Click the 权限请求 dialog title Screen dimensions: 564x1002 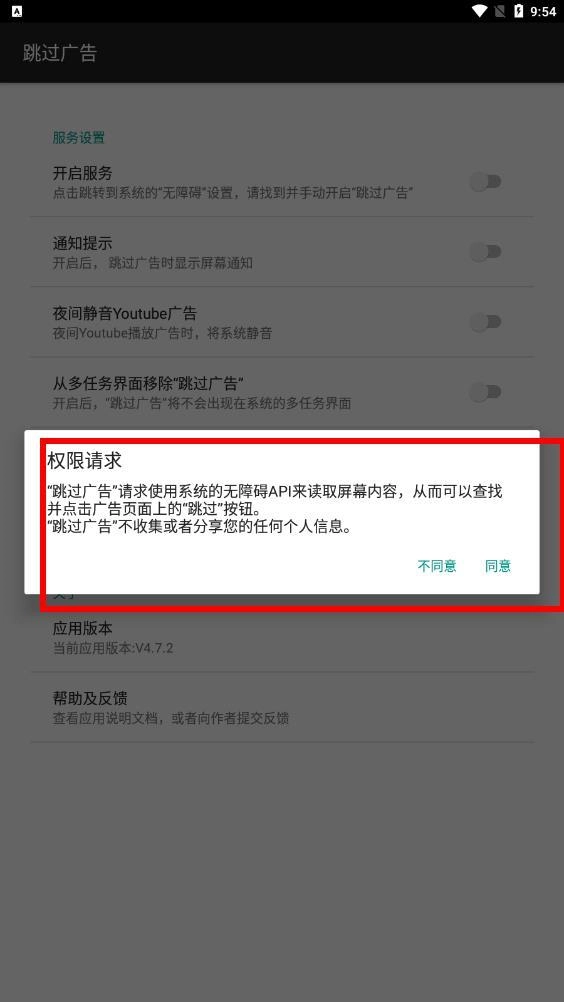tap(84, 460)
